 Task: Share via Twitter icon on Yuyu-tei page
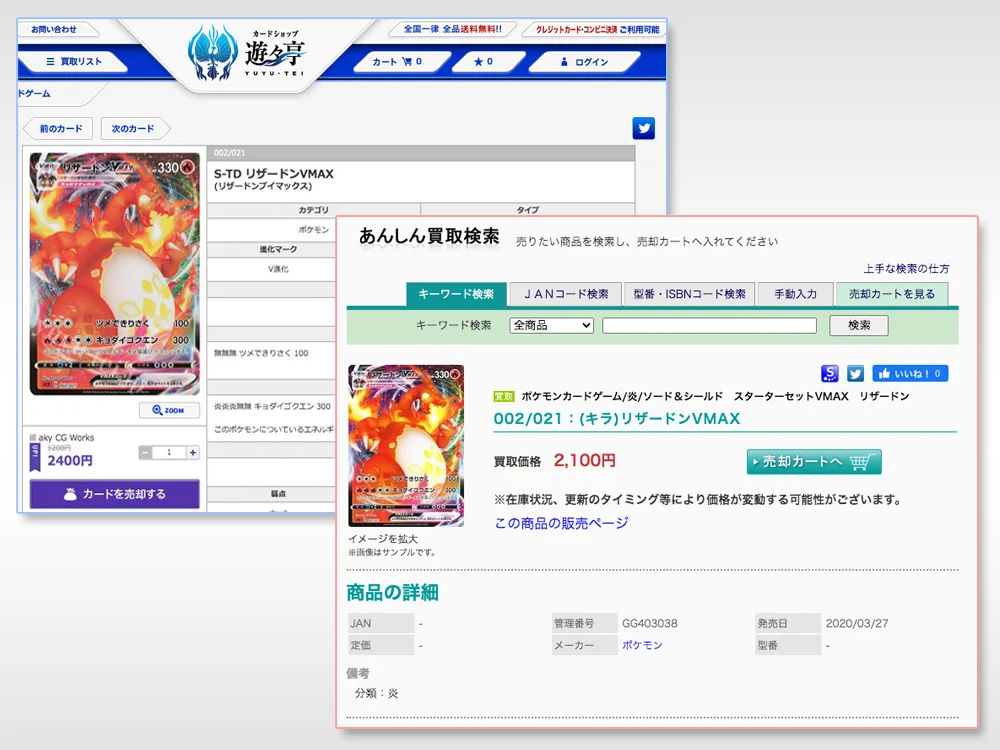click(x=643, y=128)
